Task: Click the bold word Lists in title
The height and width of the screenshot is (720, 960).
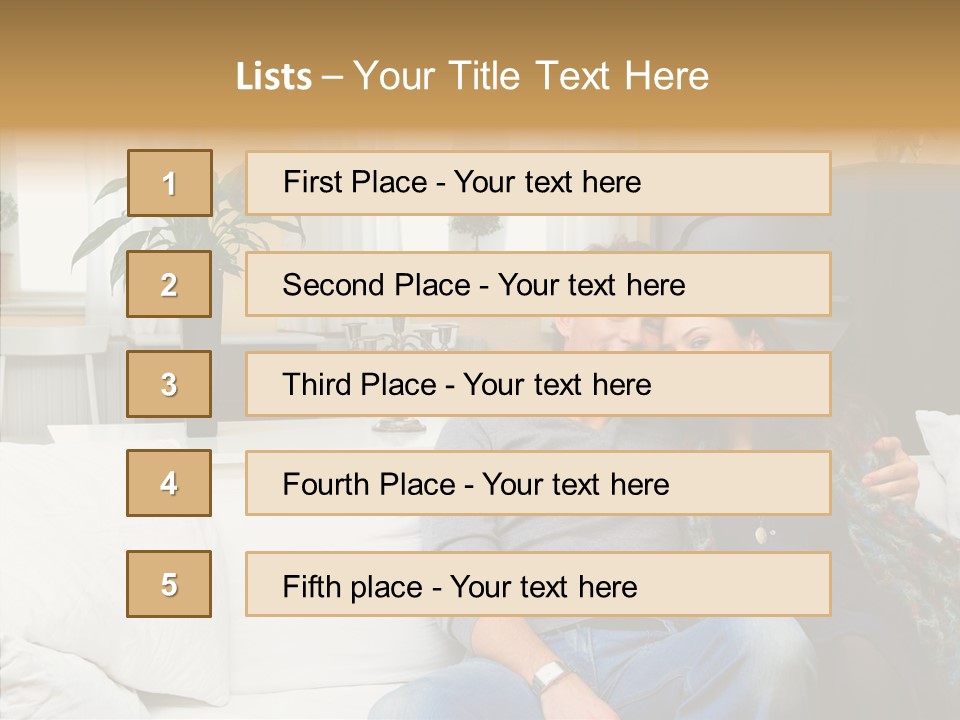Action: (x=273, y=77)
